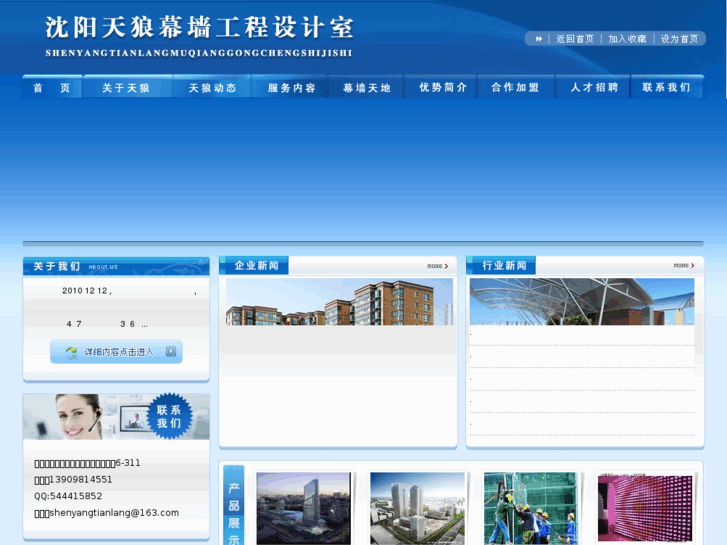The height and width of the screenshot is (545, 727).
Task: Open 幕墙天地 navigation item
Action: point(366,87)
